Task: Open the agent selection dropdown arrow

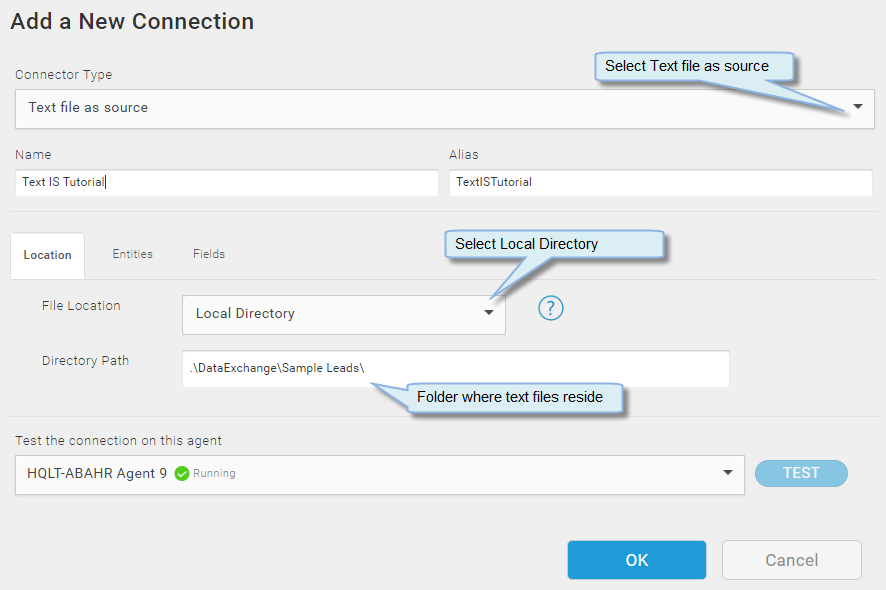Action: (x=728, y=472)
